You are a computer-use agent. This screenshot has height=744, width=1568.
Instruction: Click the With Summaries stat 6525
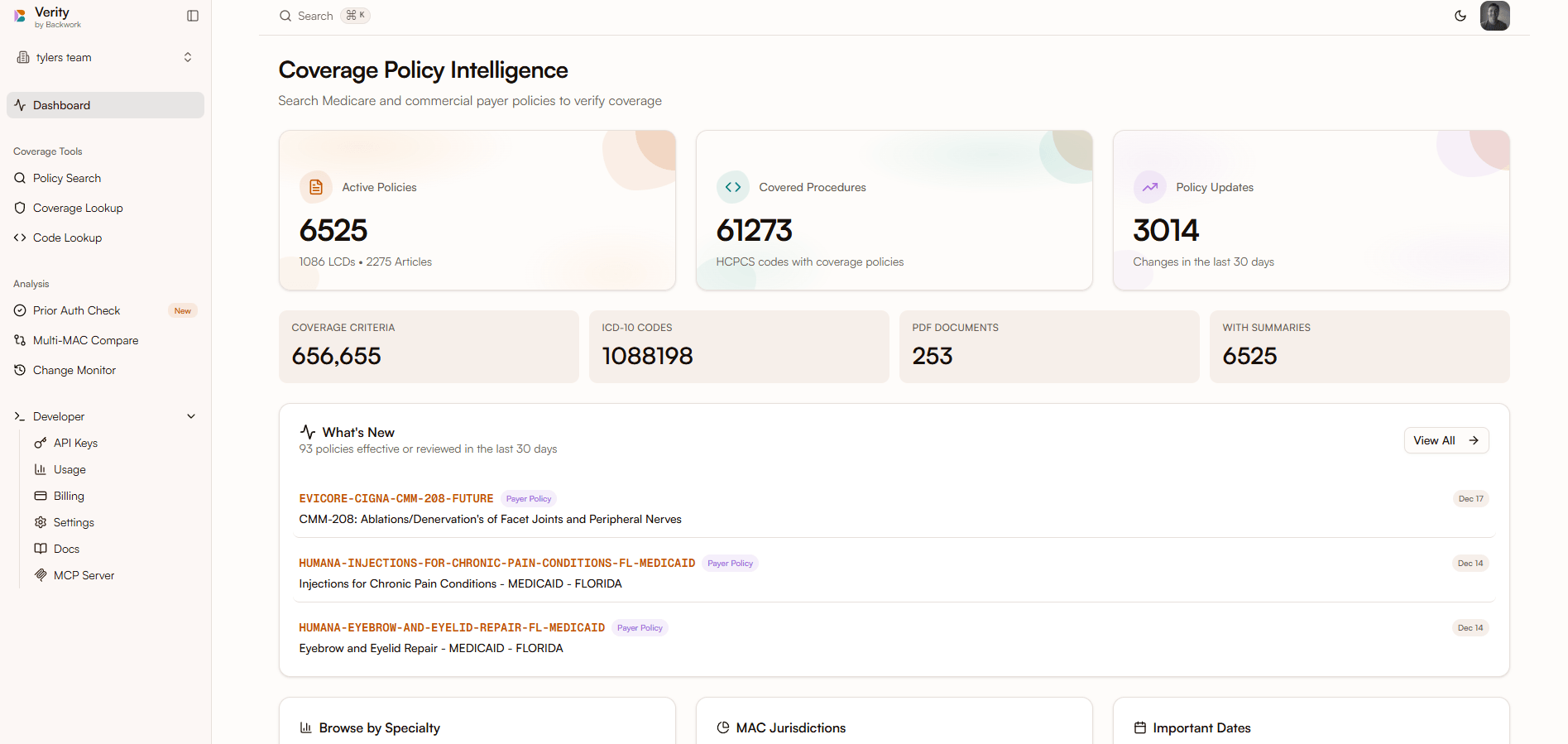[x=1359, y=347]
